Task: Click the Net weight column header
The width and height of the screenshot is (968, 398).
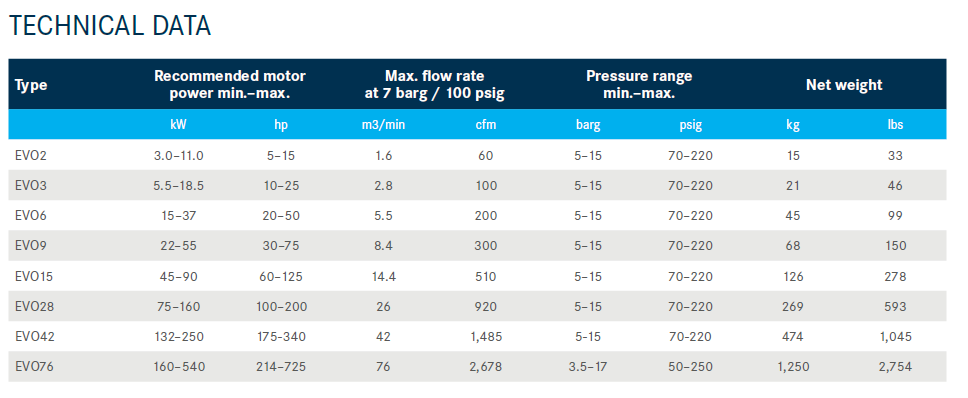Action: (844, 85)
